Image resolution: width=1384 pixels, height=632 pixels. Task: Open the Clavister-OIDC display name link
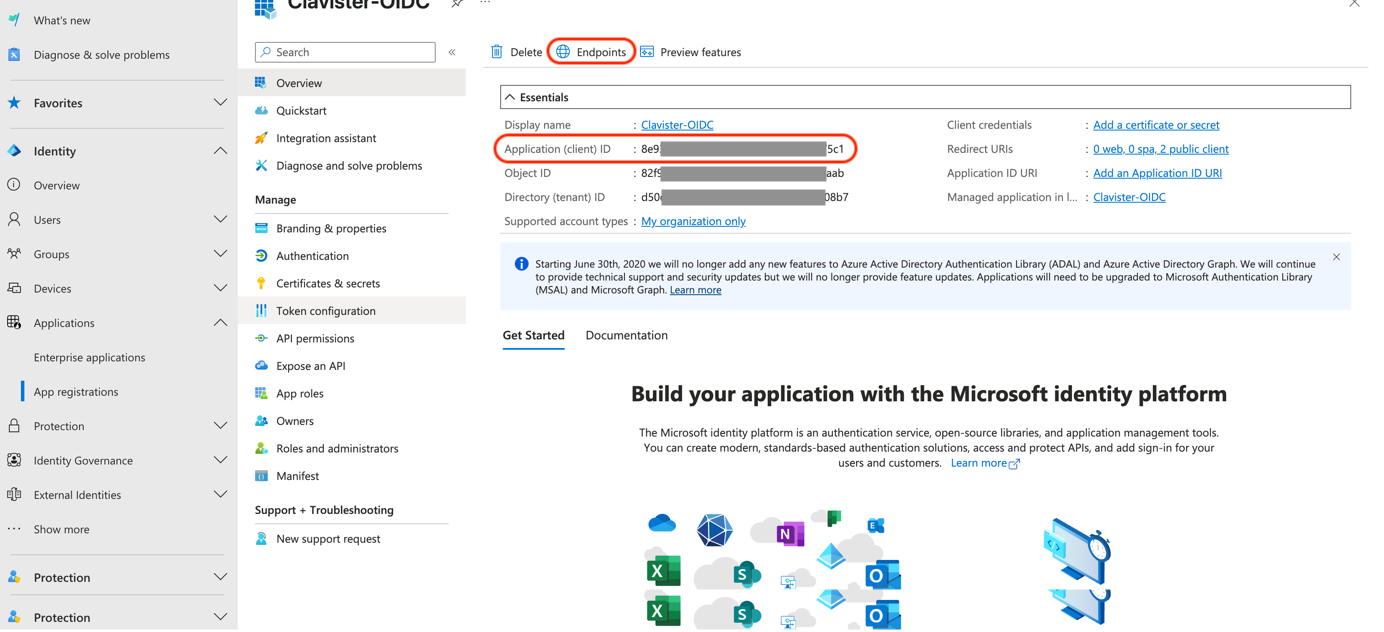(677, 125)
